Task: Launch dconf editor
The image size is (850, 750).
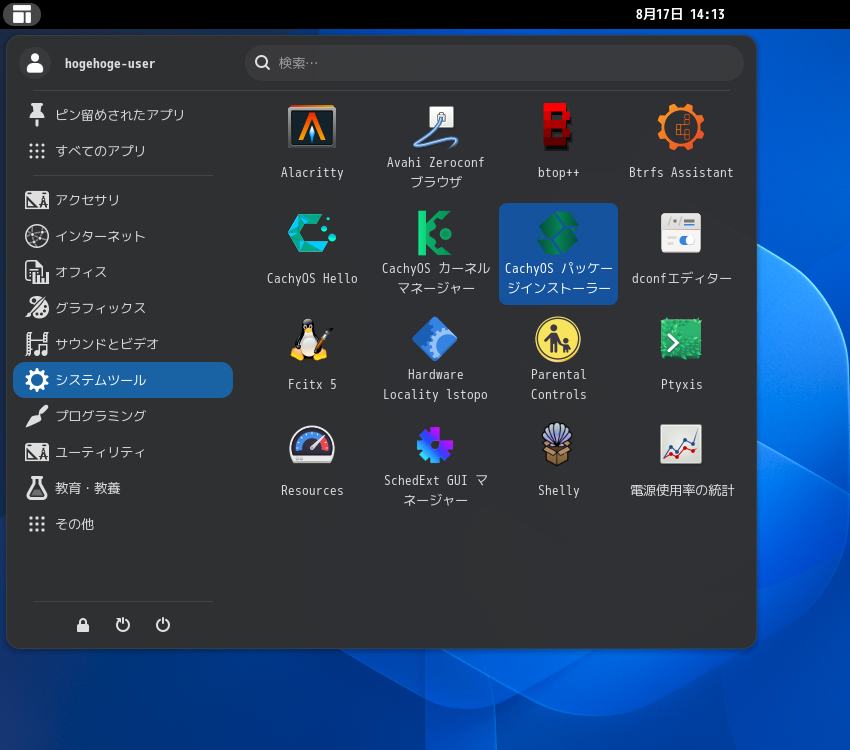Action: click(681, 249)
